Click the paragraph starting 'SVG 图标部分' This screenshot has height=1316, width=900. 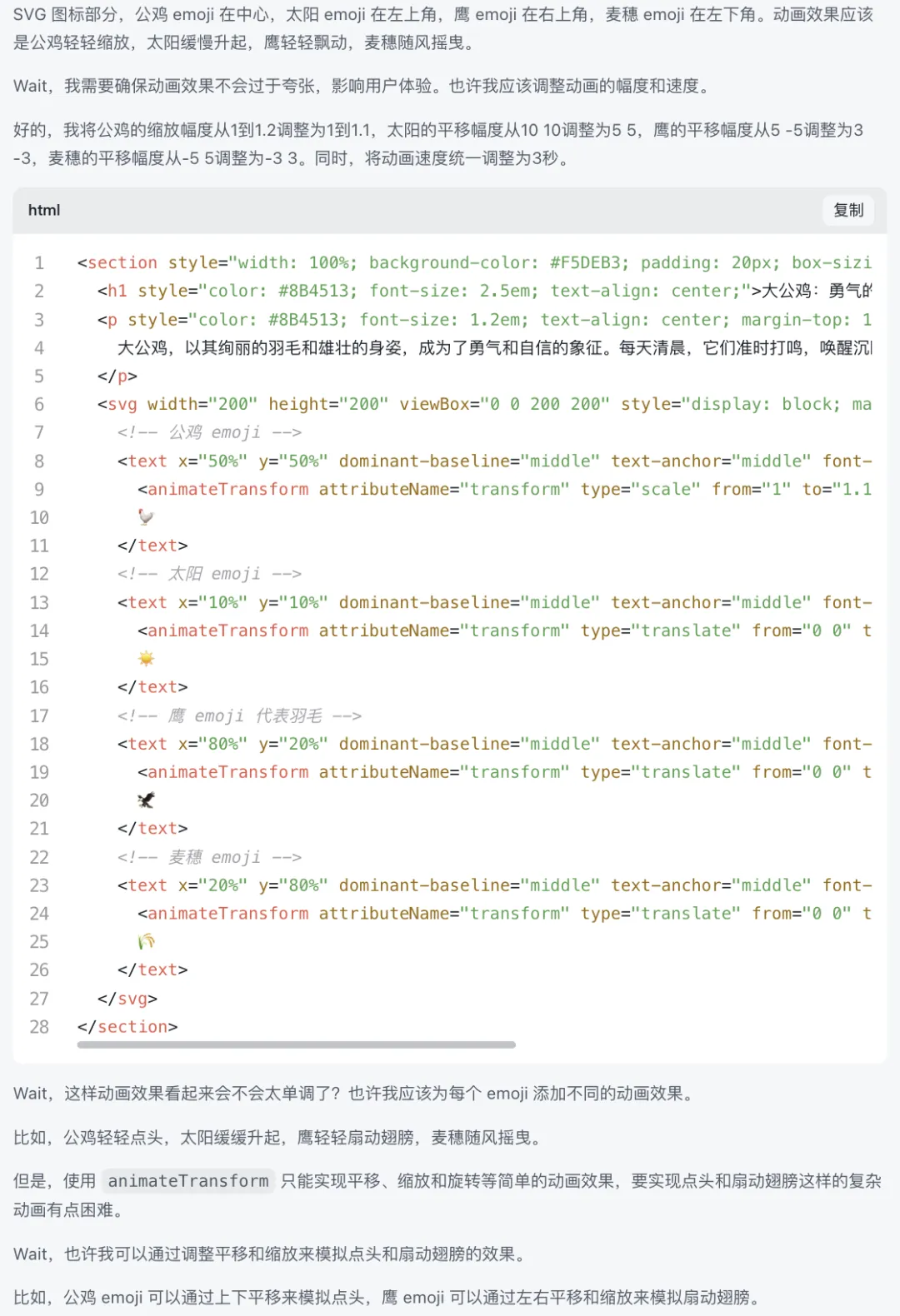click(x=443, y=28)
